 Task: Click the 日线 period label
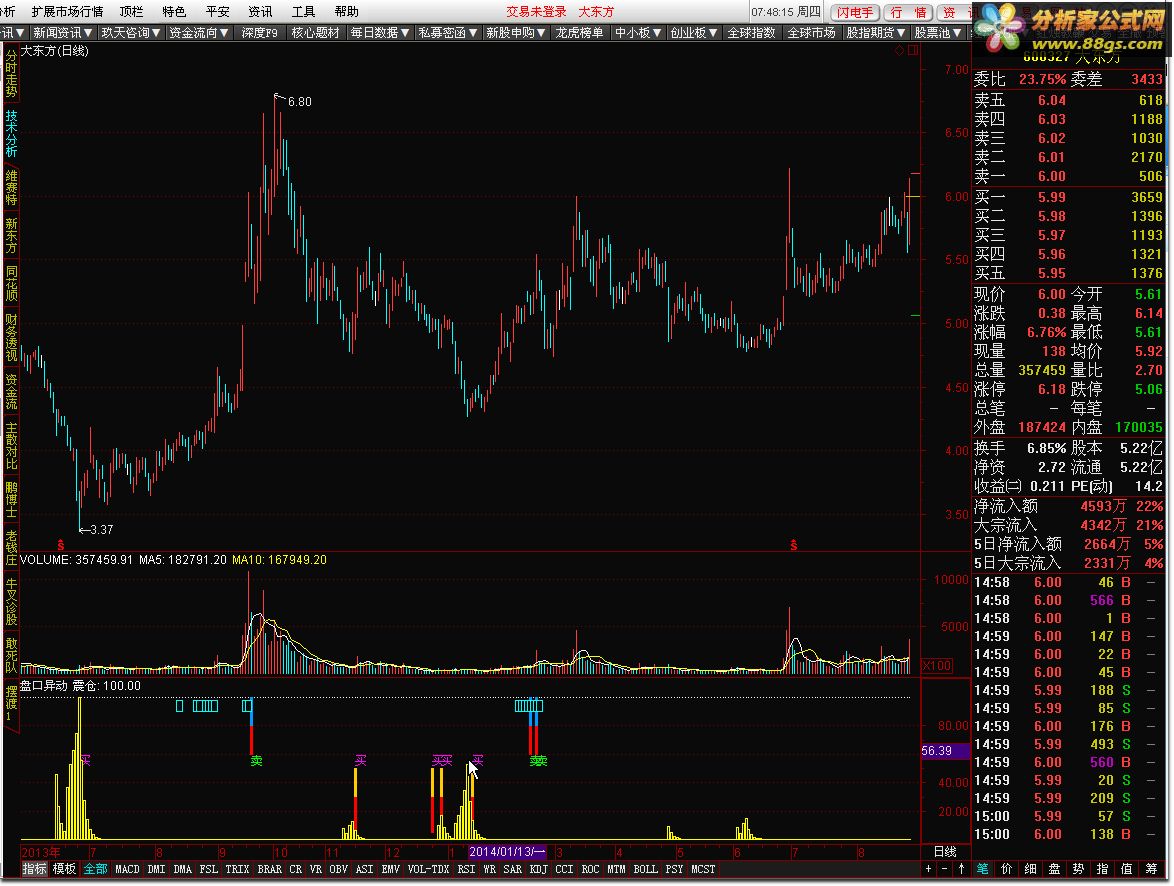coord(946,852)
